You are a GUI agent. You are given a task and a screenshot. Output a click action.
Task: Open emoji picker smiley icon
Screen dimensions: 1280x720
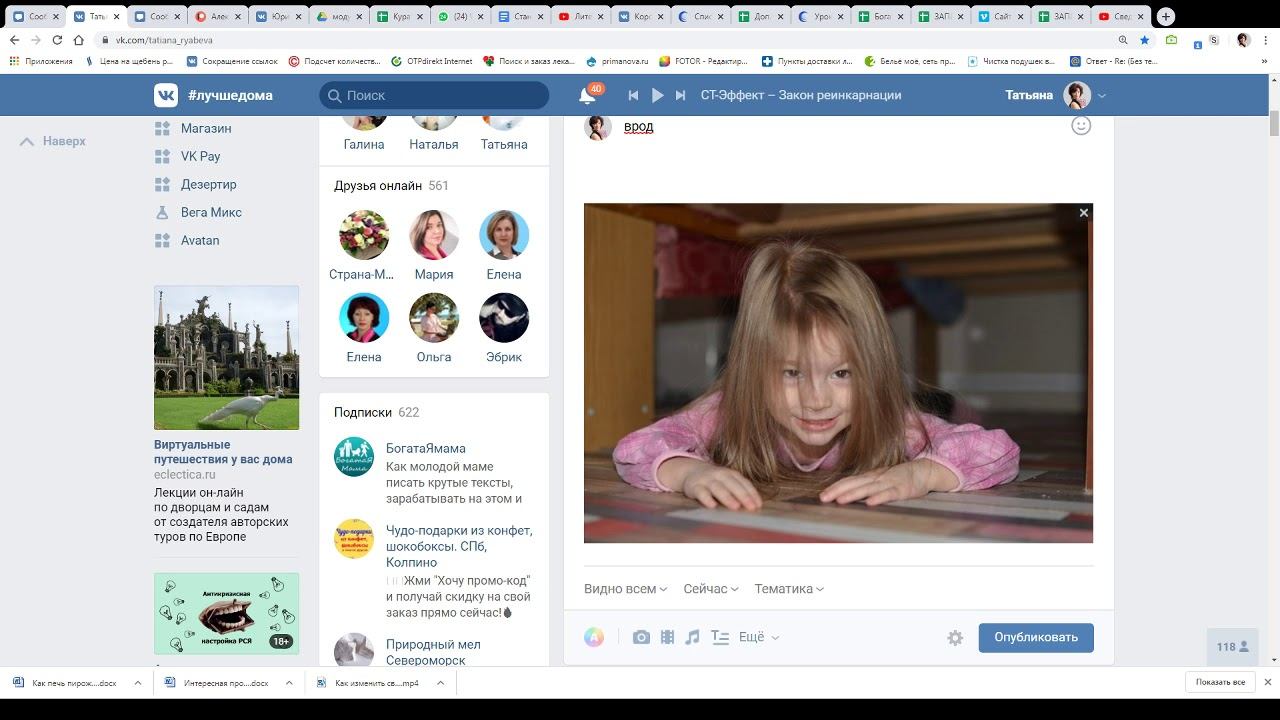tap(1081, 126)
